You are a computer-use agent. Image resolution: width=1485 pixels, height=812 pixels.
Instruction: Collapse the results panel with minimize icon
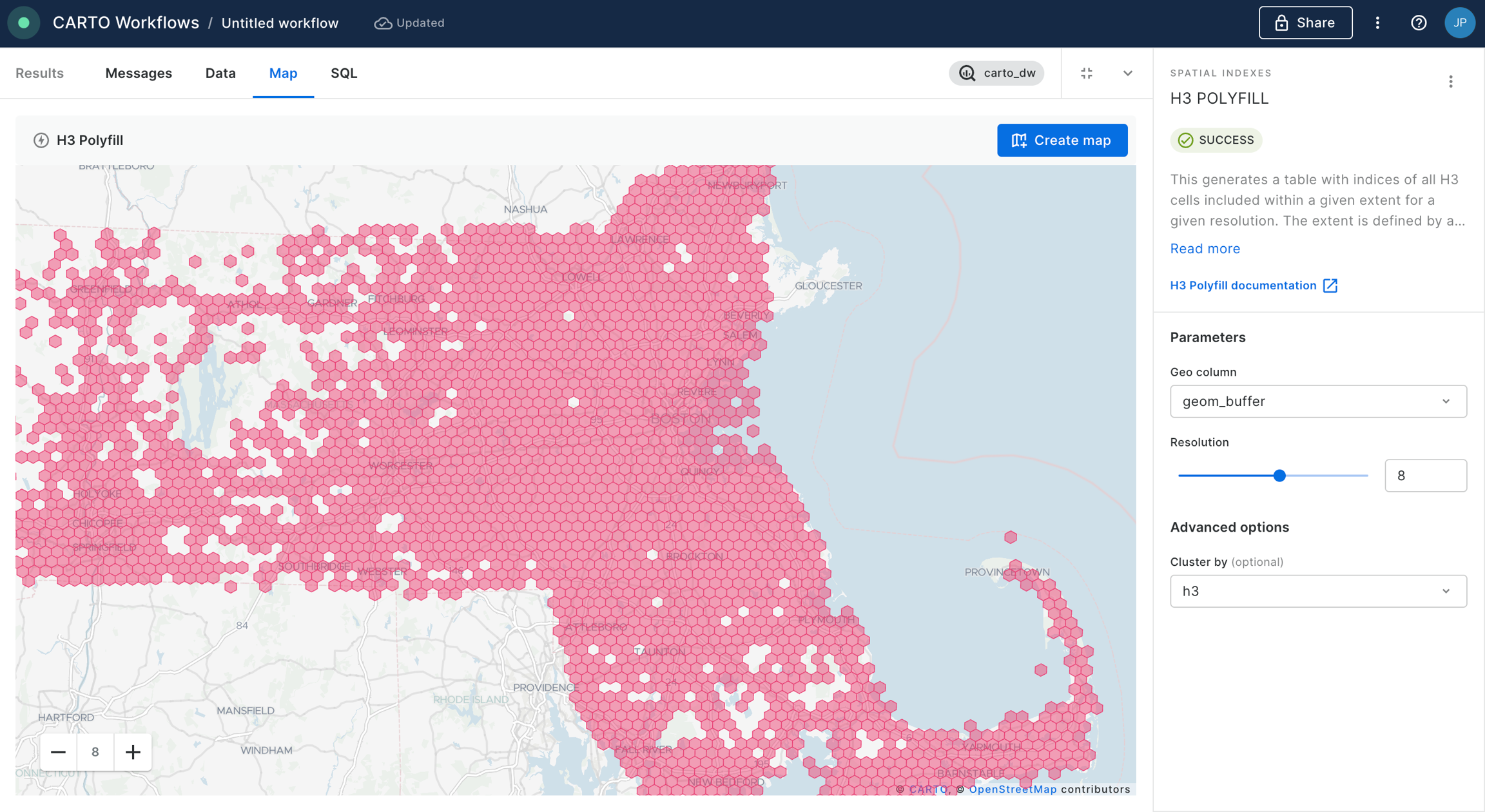(x=1087, y=73)
